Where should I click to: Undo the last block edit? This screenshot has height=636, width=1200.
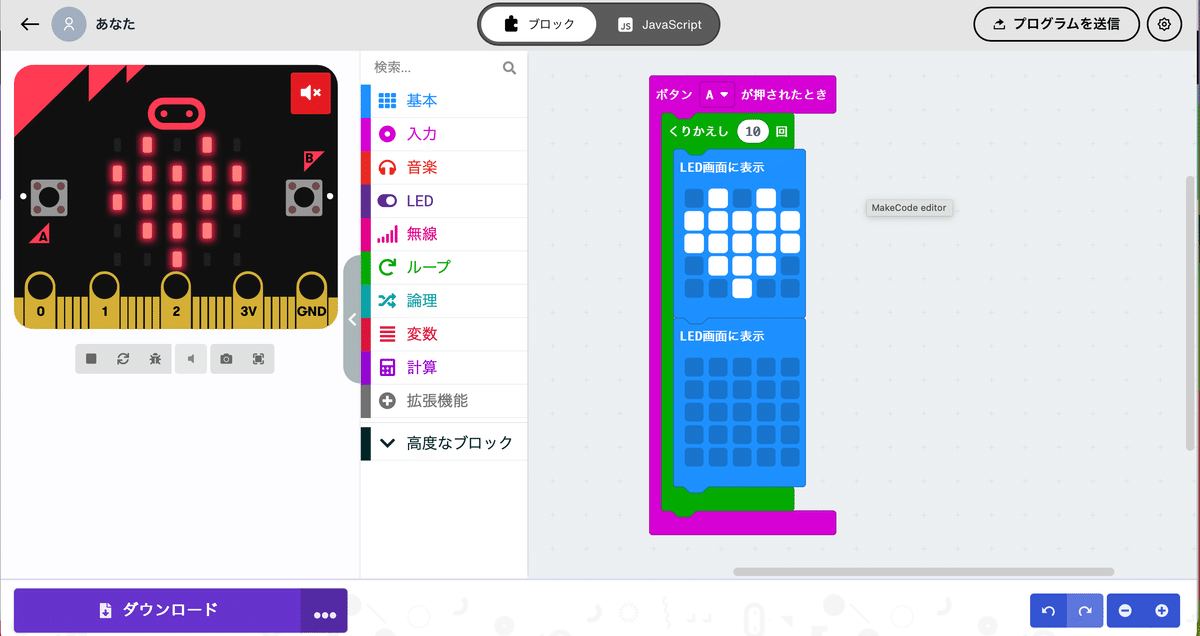pos(1047,610)
